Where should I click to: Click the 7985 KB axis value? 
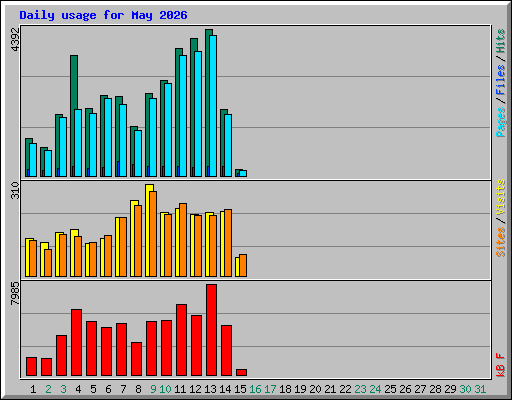tap(15, 294)
